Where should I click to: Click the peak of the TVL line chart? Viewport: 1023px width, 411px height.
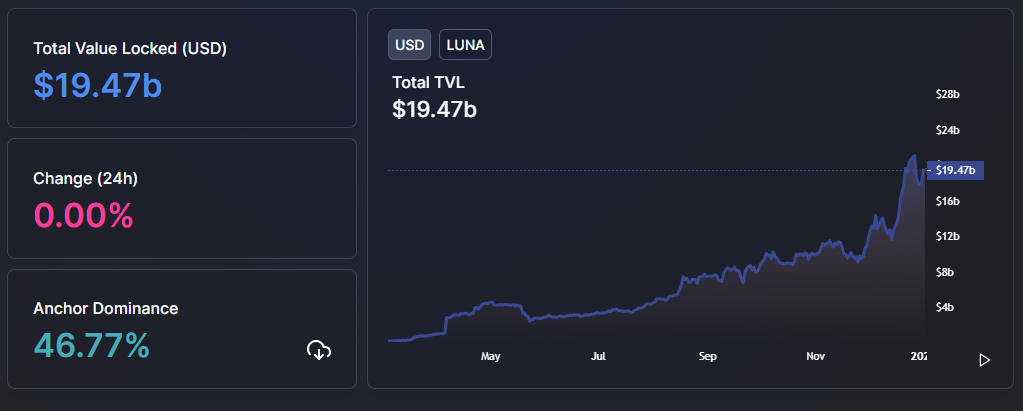[914, 156]
